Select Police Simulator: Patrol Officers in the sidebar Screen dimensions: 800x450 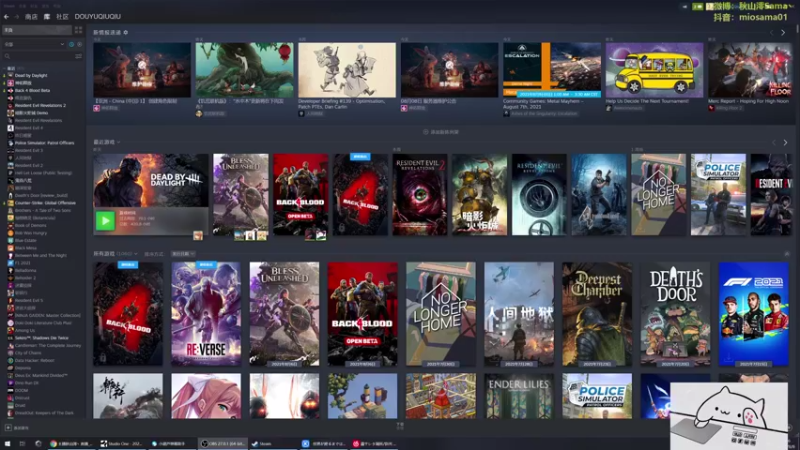44,143
